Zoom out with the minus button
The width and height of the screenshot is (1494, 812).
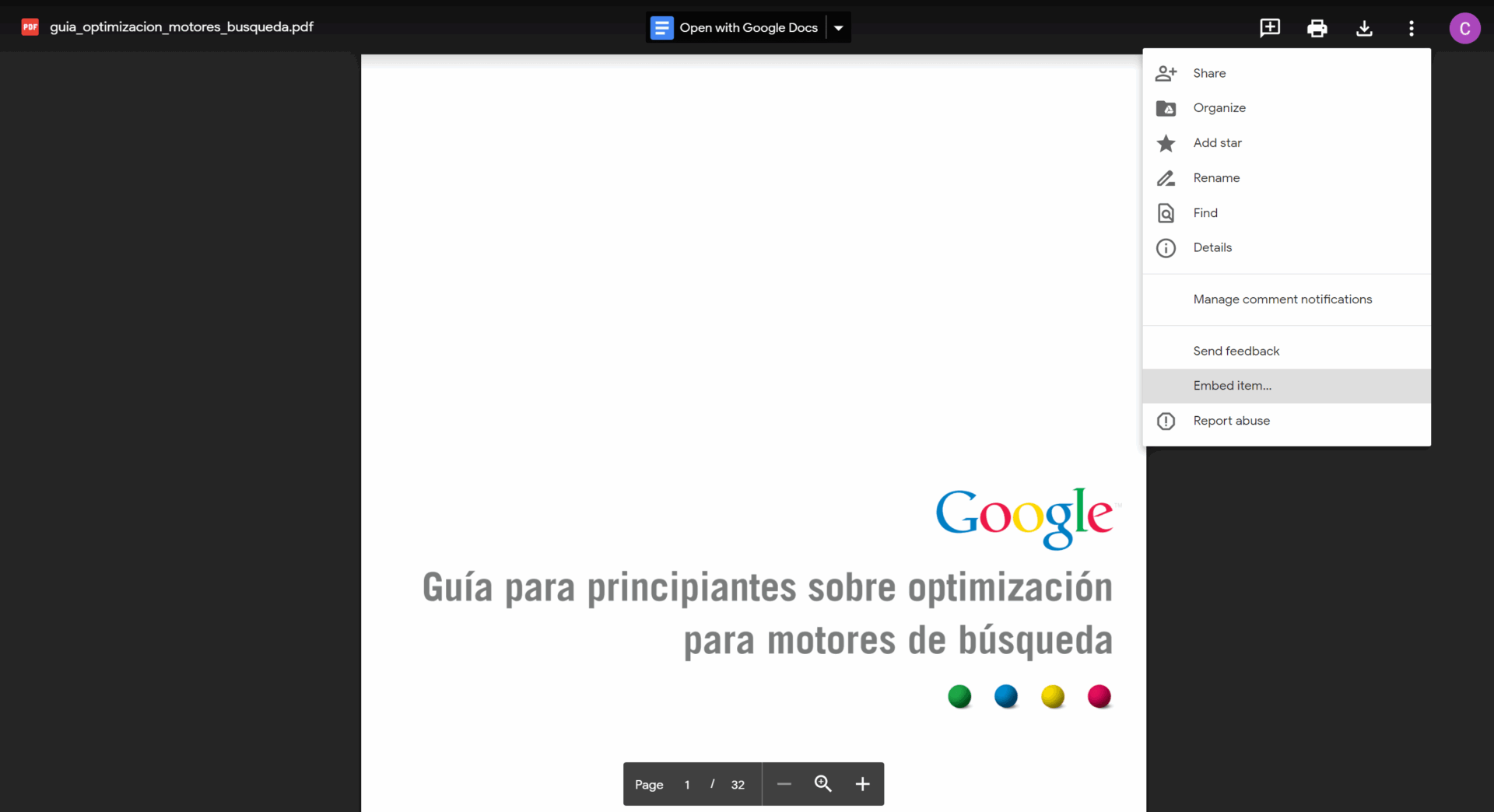coord(784,784)
